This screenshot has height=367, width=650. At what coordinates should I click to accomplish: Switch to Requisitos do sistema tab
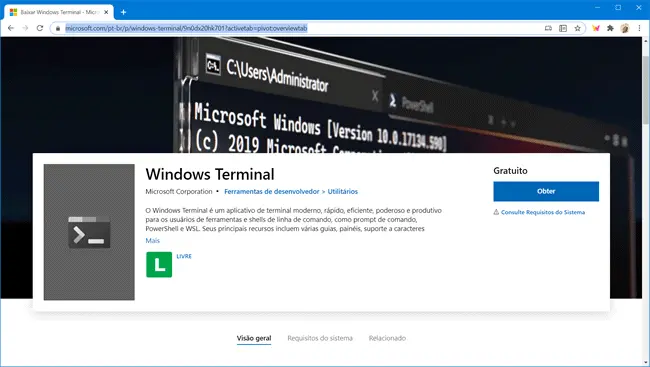coord(320,338)
